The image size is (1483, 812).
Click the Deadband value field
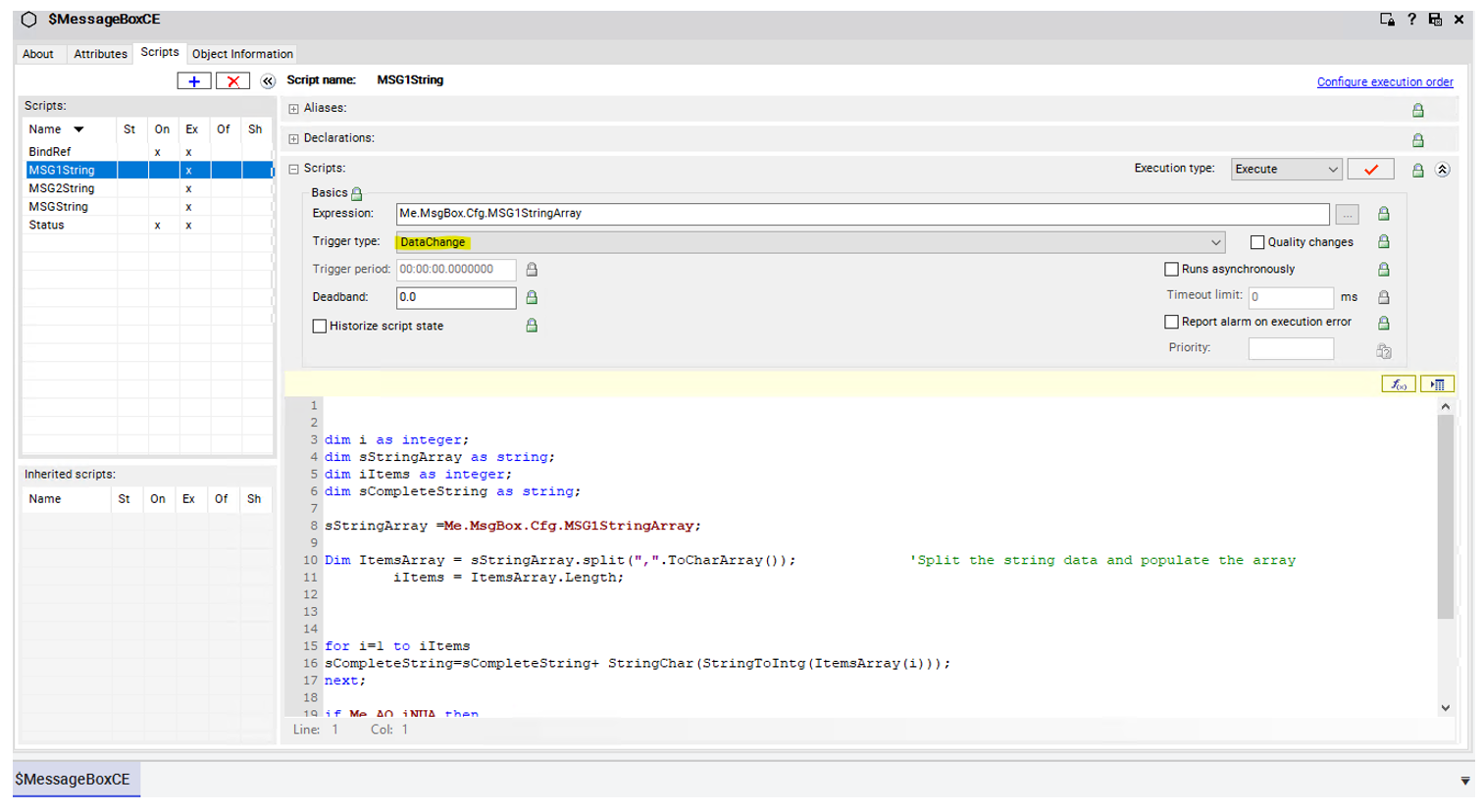click(x=456, y=297)
